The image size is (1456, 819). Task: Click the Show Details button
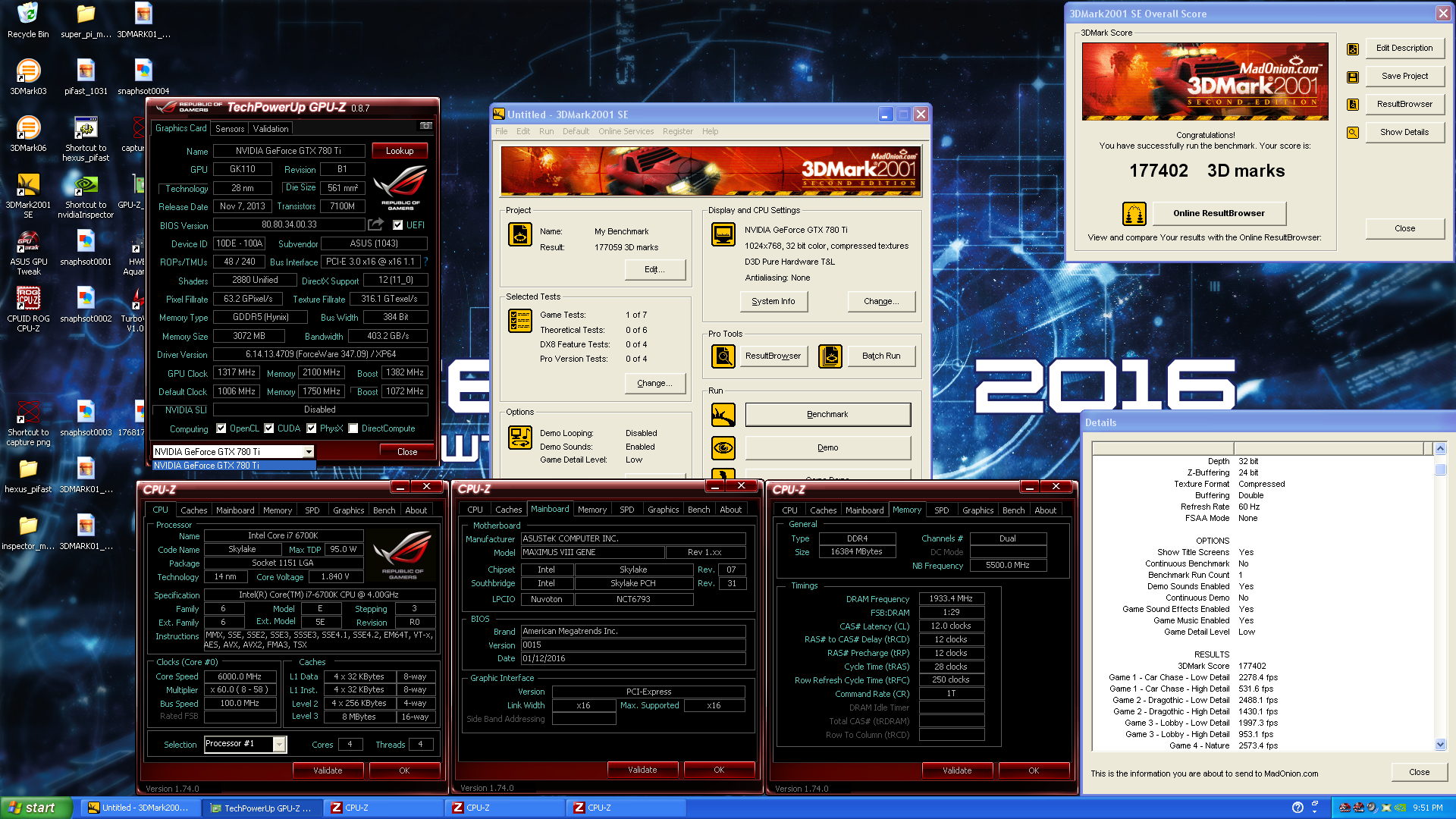pyautogui.click(x=1404, y=133)
